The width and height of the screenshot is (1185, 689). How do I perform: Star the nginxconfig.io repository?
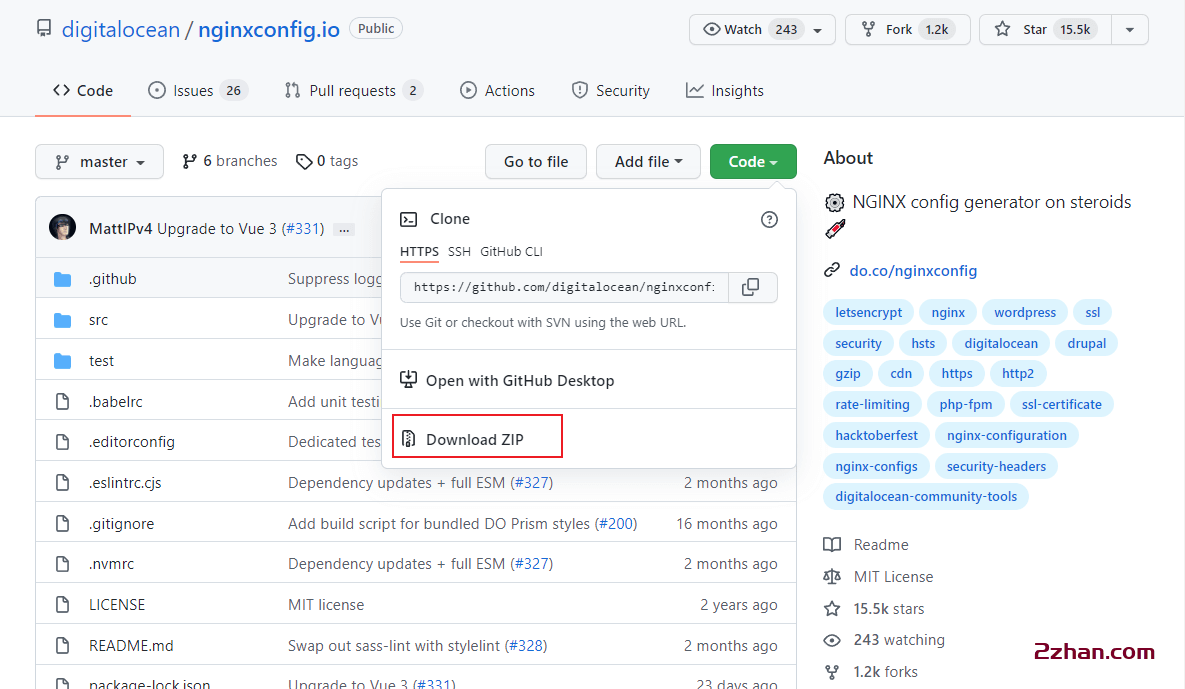pyautogui.click(x=1035, y=30)
